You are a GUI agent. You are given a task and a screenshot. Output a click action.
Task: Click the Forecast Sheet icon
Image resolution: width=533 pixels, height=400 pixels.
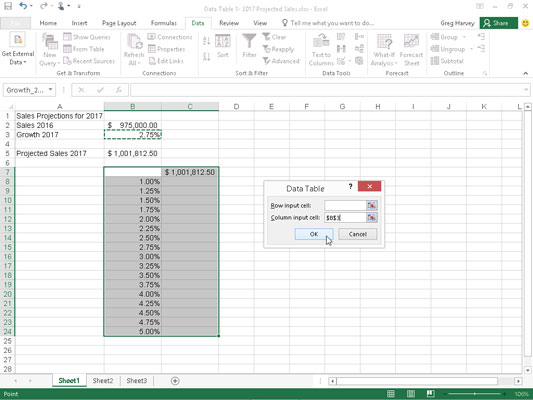coord(411,41)
